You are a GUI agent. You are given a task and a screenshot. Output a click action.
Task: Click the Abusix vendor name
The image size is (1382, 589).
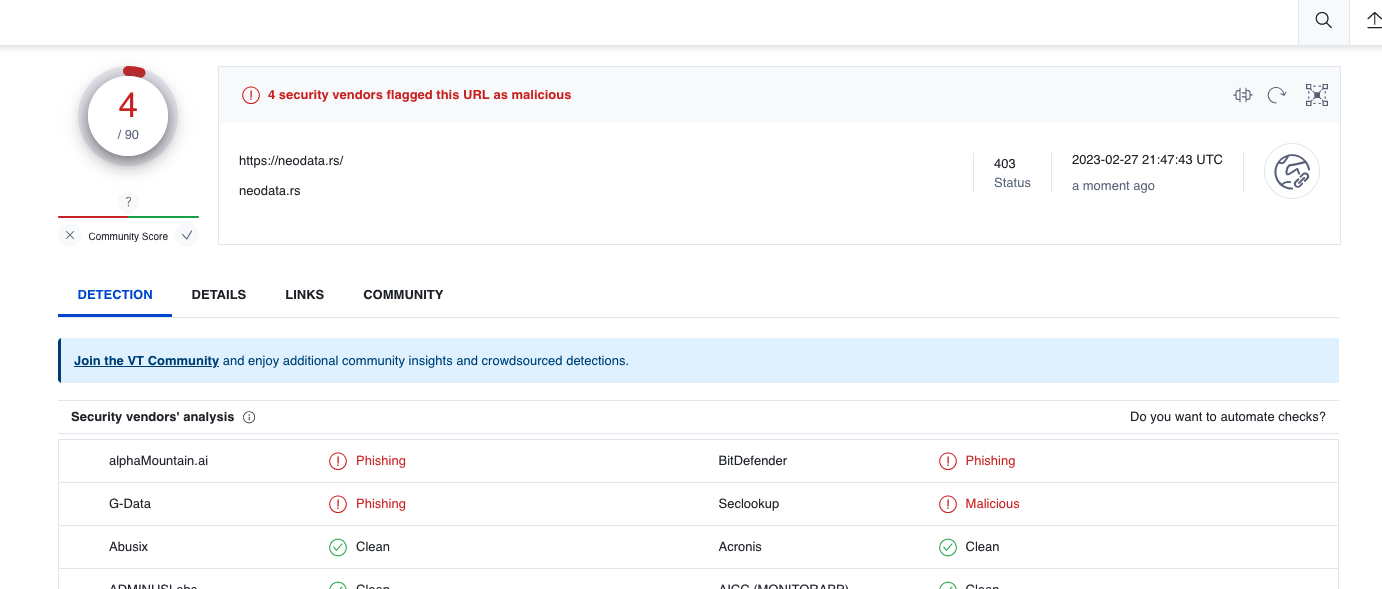click(x=129, y=547)
